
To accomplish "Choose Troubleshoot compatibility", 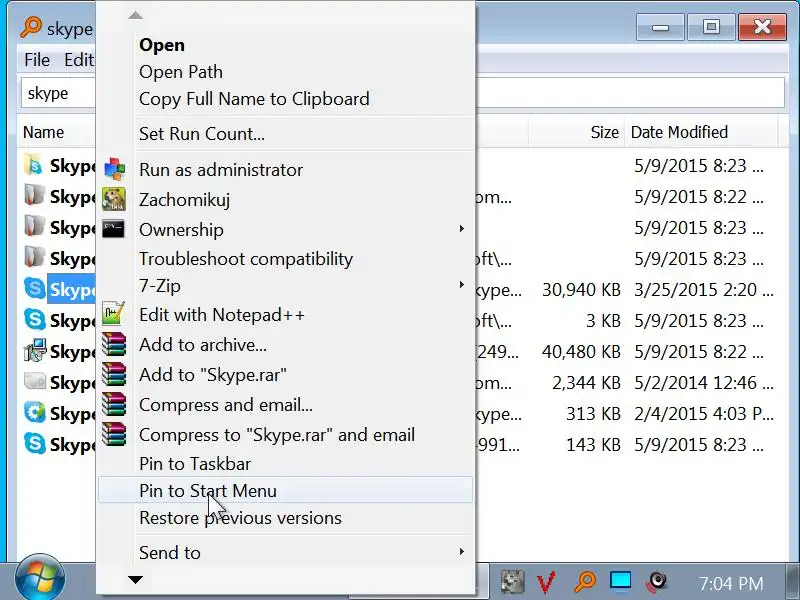I will [x=246, y=259].
